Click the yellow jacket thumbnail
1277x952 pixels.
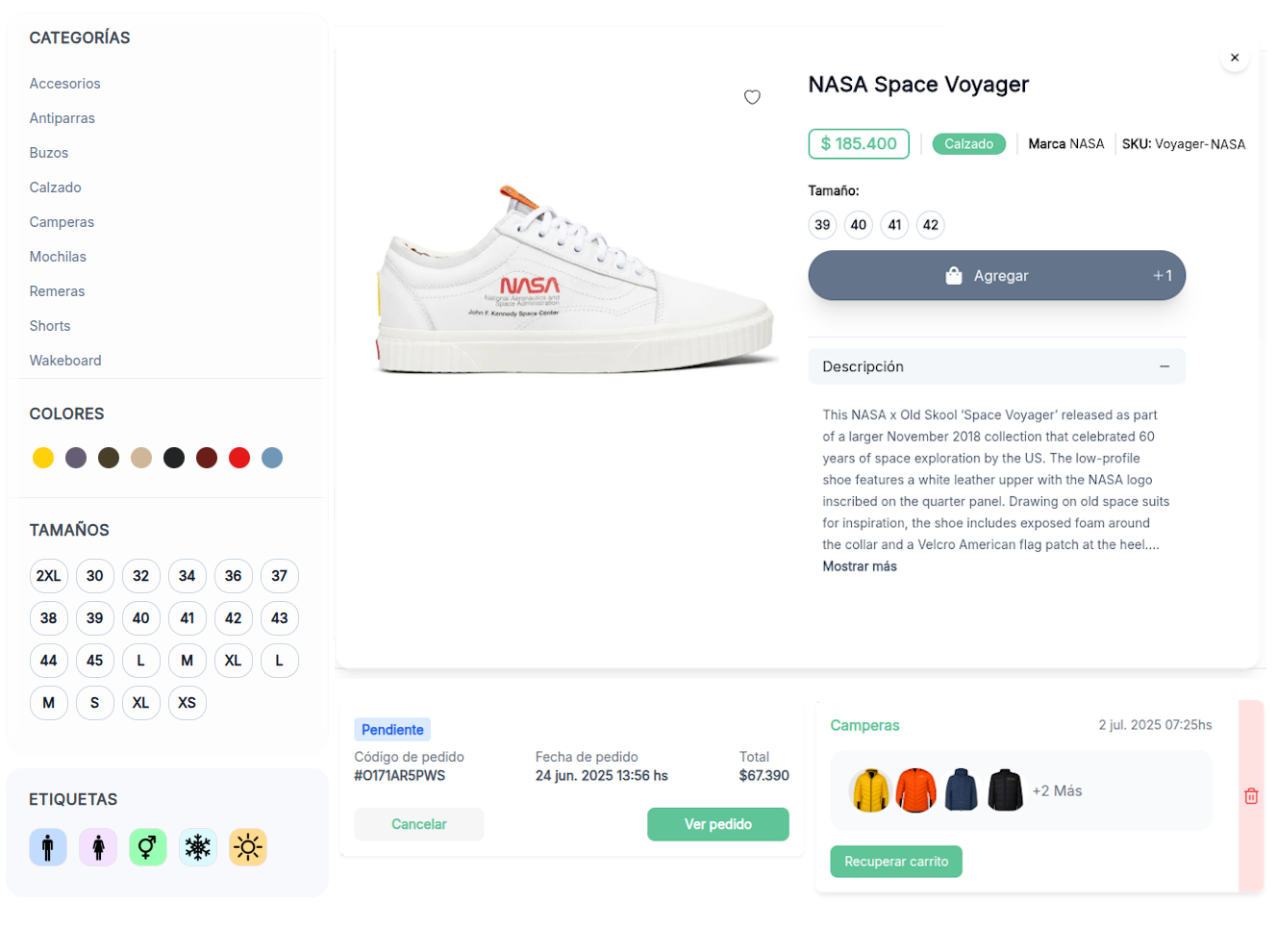(870, 790)
